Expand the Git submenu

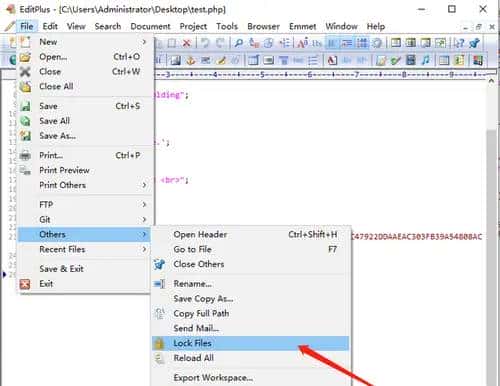coord(85,219)
